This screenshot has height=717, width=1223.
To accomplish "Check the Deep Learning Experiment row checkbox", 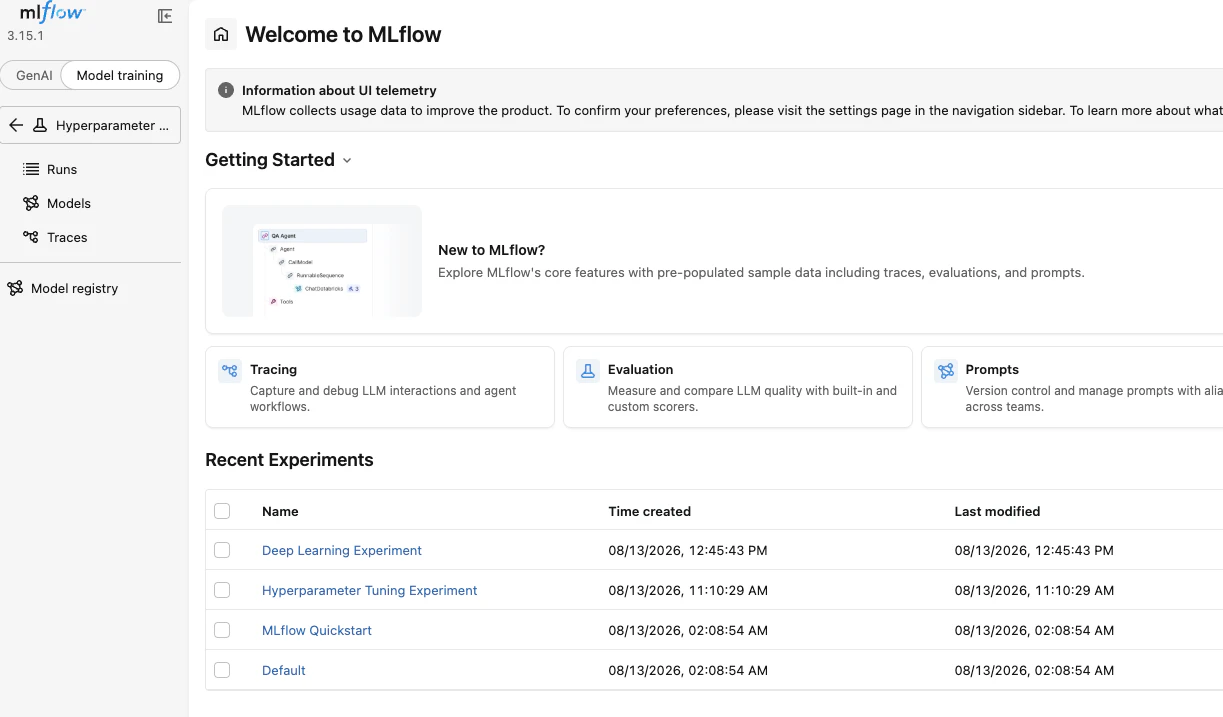I will (x=222, y=550).
